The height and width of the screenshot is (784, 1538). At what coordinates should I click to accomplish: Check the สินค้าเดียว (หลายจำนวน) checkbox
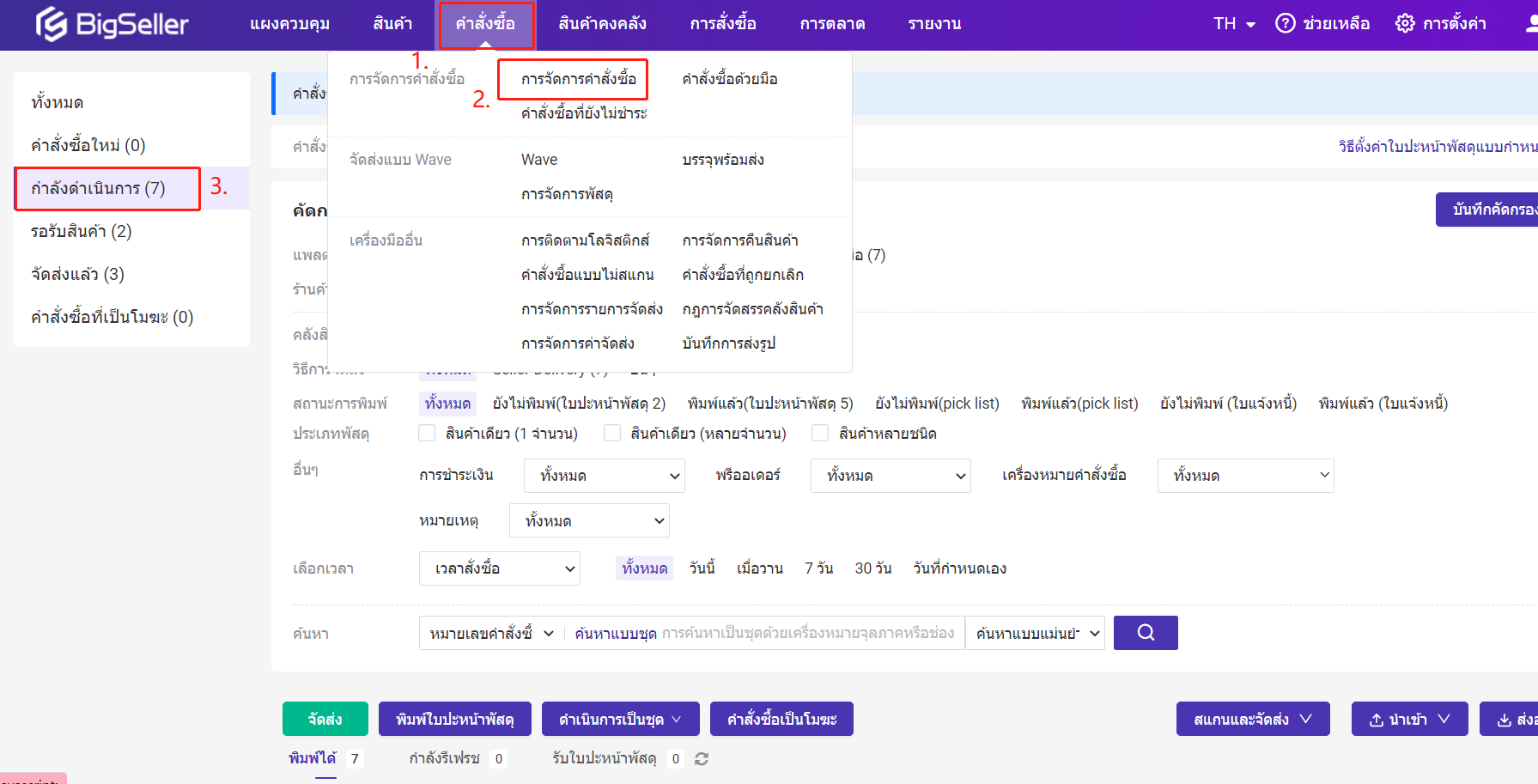612,434
